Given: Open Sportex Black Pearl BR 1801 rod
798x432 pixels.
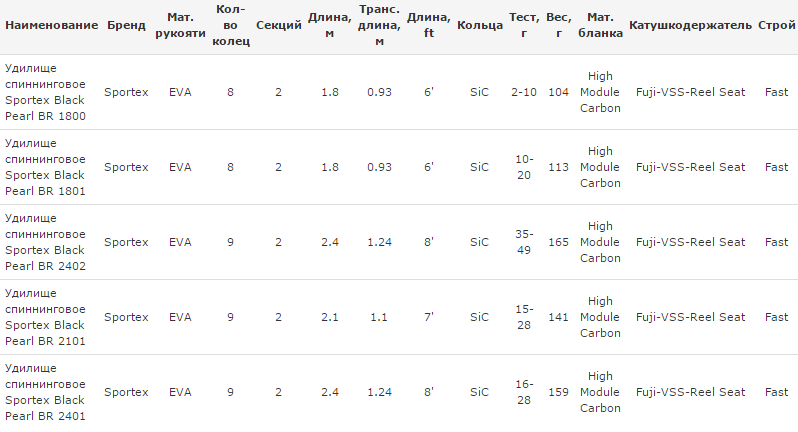Looking at the screenshot, I should click(45, 167).
